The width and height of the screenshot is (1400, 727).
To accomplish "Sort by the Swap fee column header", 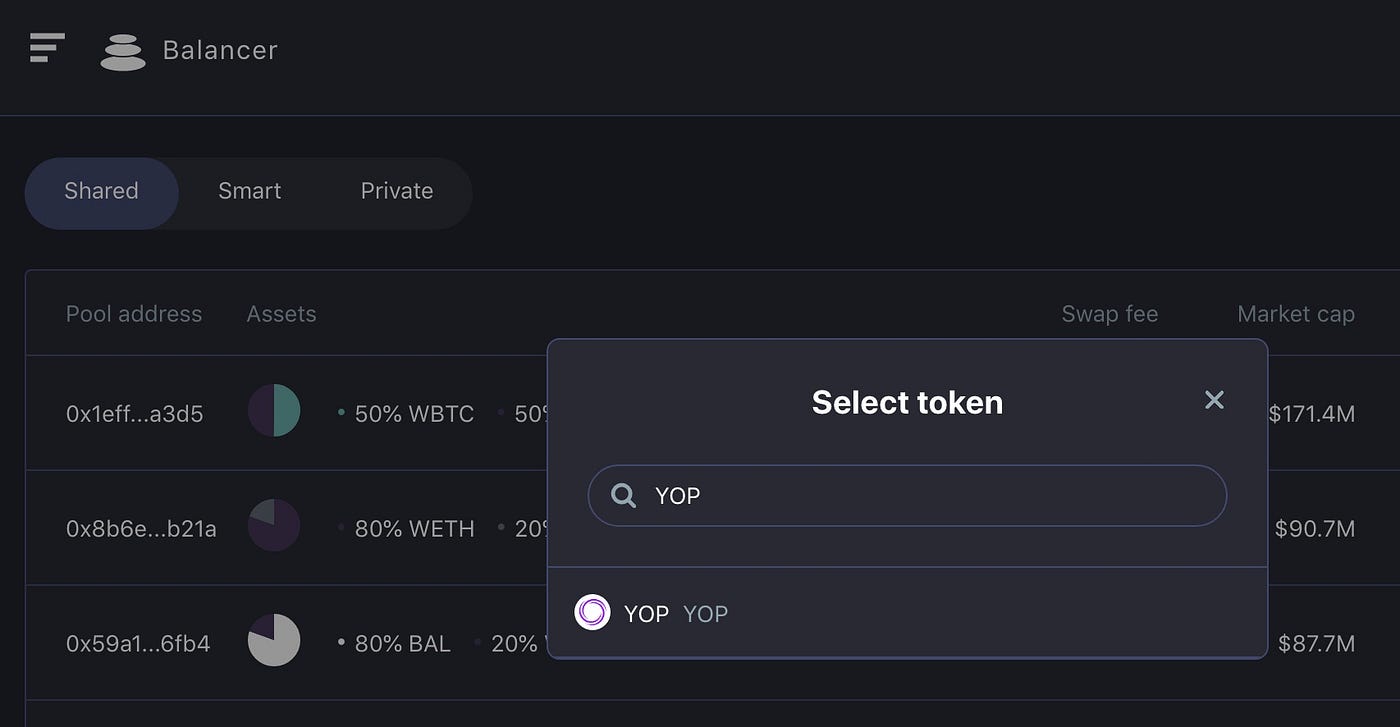I will pyautogui.click(x=1109, y=314).
